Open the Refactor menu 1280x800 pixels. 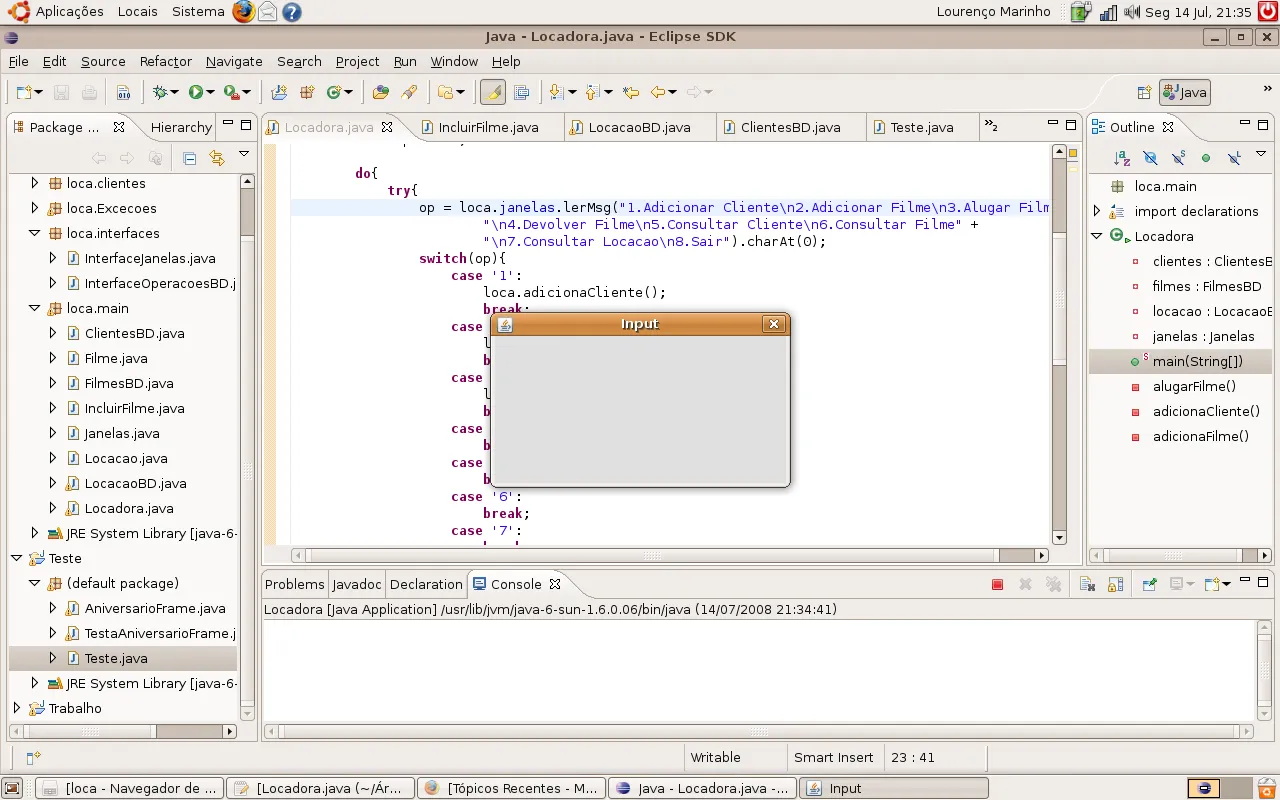[165, 61]
